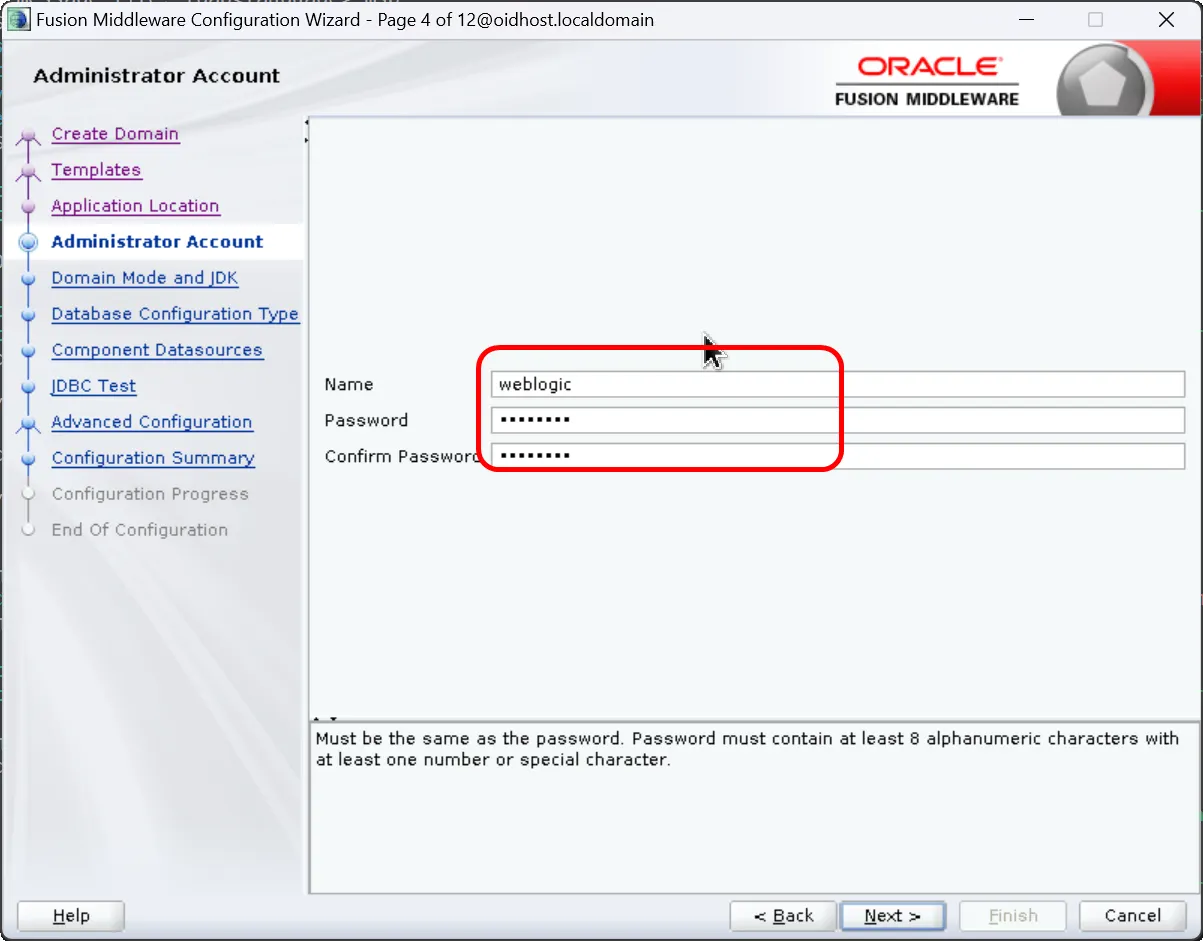Click the Oracle Fusion Middleware logo
This screenshot has height=941, width=1203.
[926, 81]
